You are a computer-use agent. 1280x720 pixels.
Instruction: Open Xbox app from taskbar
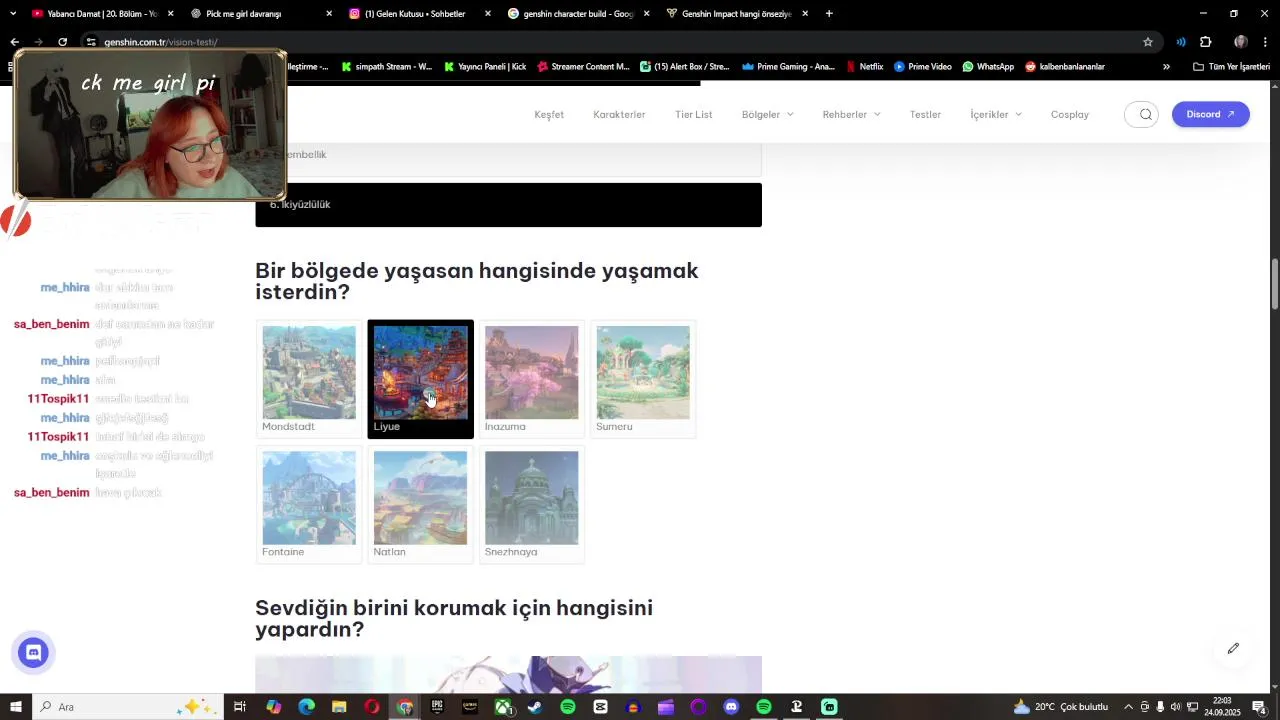tap(502, 707)
